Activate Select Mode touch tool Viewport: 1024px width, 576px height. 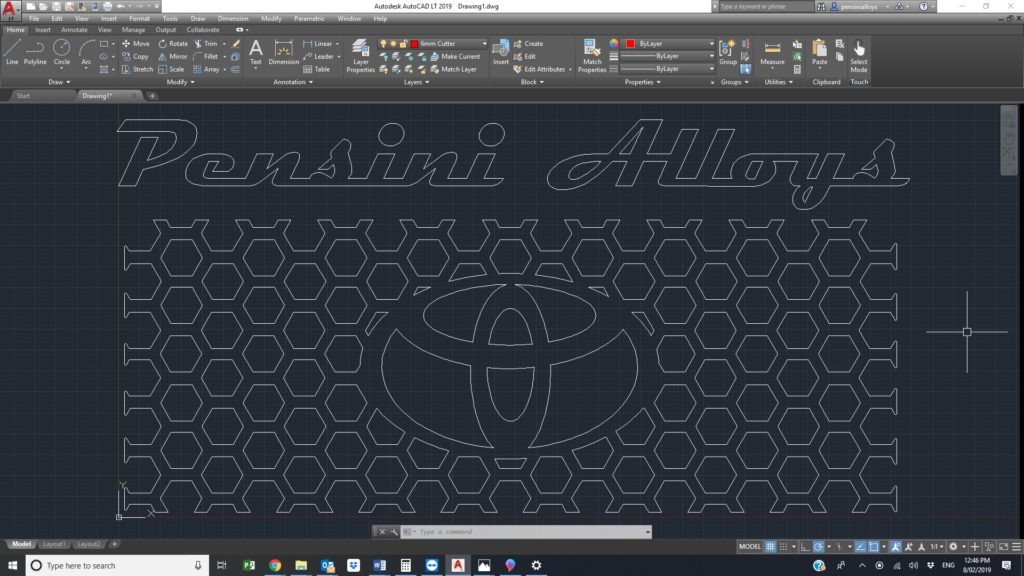(859, 56)
